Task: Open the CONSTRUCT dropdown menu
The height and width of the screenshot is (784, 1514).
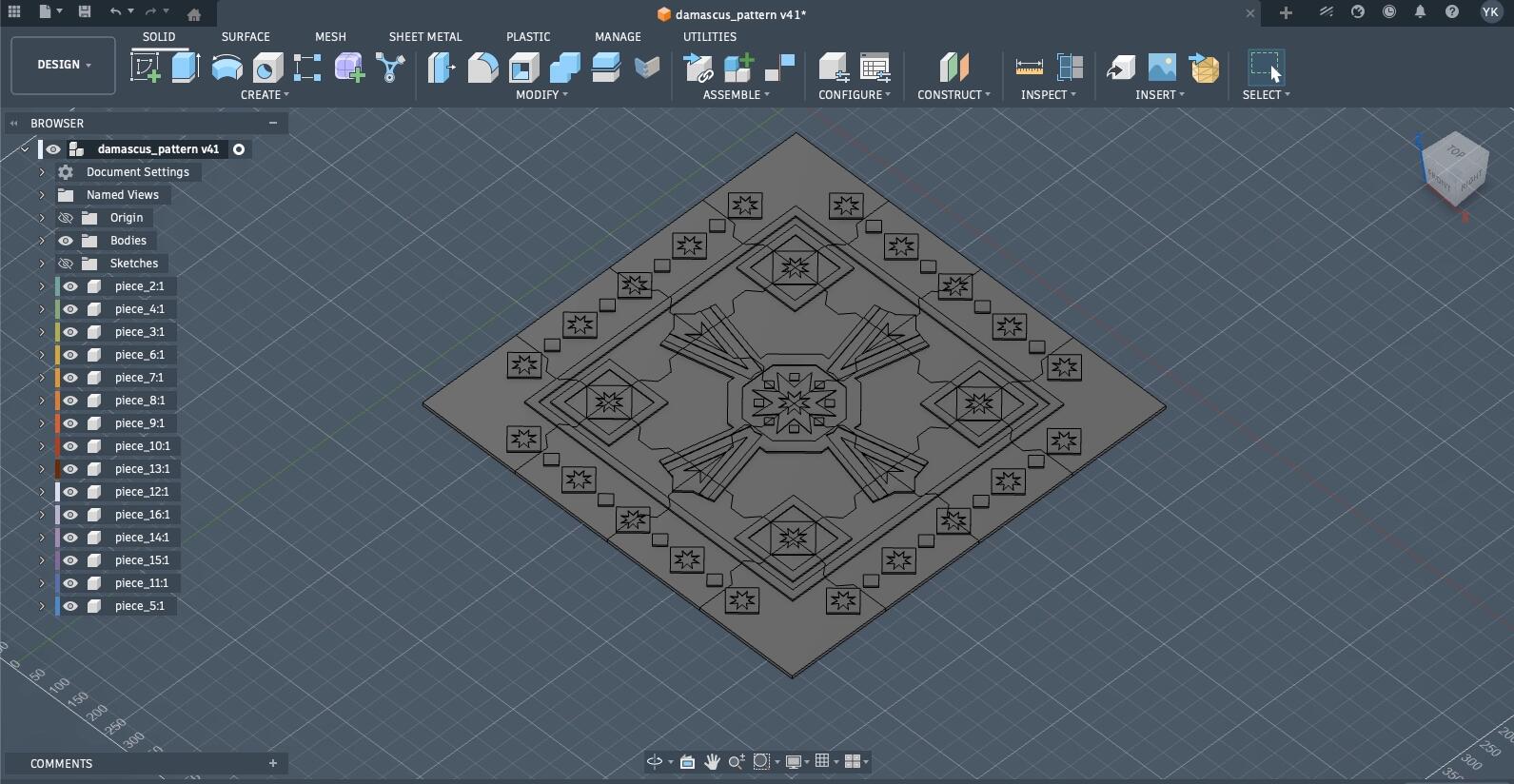Action: tap(954, 95)
